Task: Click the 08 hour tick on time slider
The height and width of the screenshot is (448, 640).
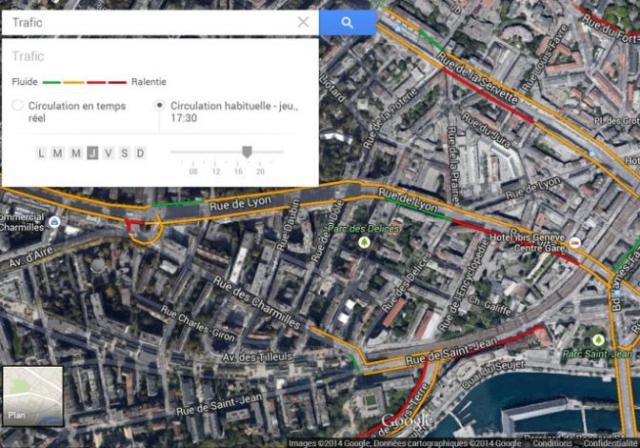Action: coord(193,171)
